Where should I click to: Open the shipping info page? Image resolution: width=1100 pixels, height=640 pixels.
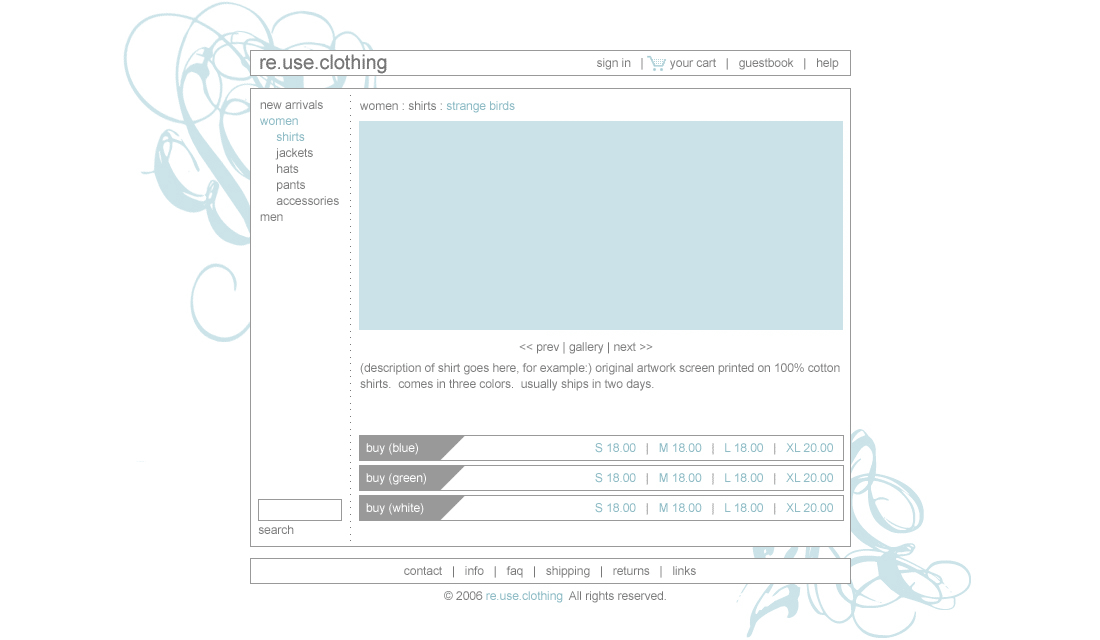tap(567, 571)
